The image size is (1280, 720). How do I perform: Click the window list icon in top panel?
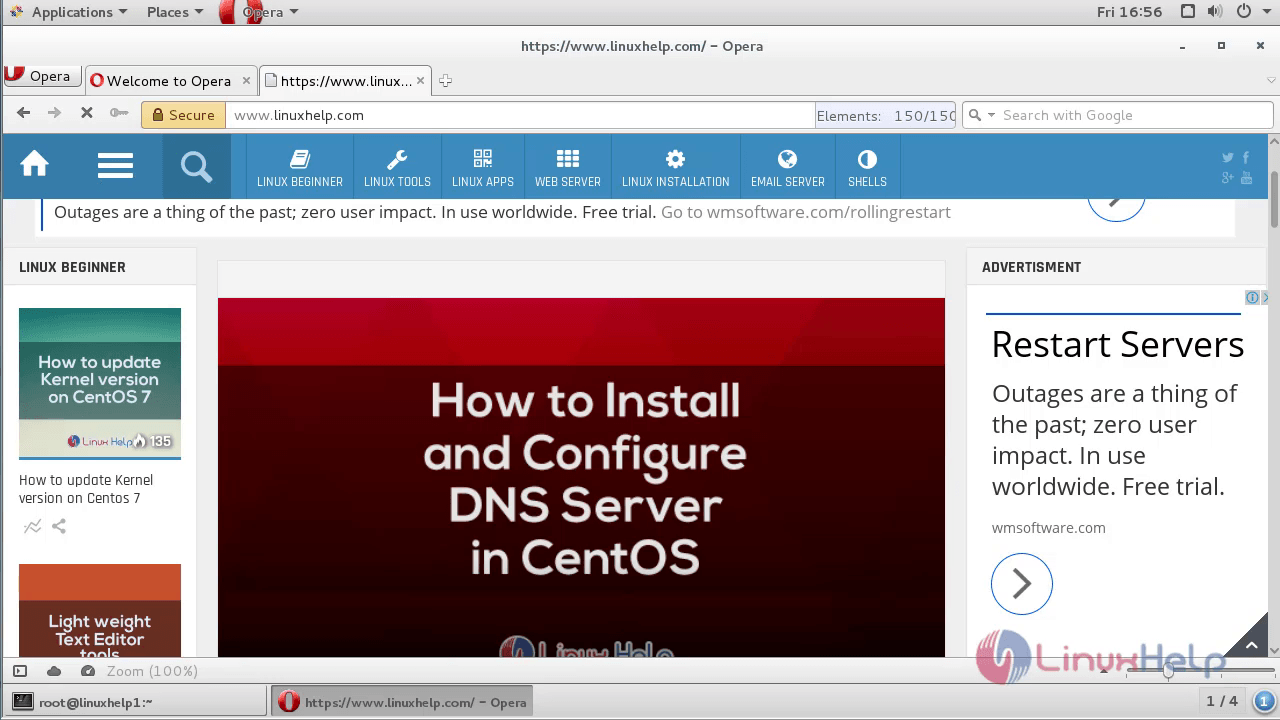coord(1188,12)
